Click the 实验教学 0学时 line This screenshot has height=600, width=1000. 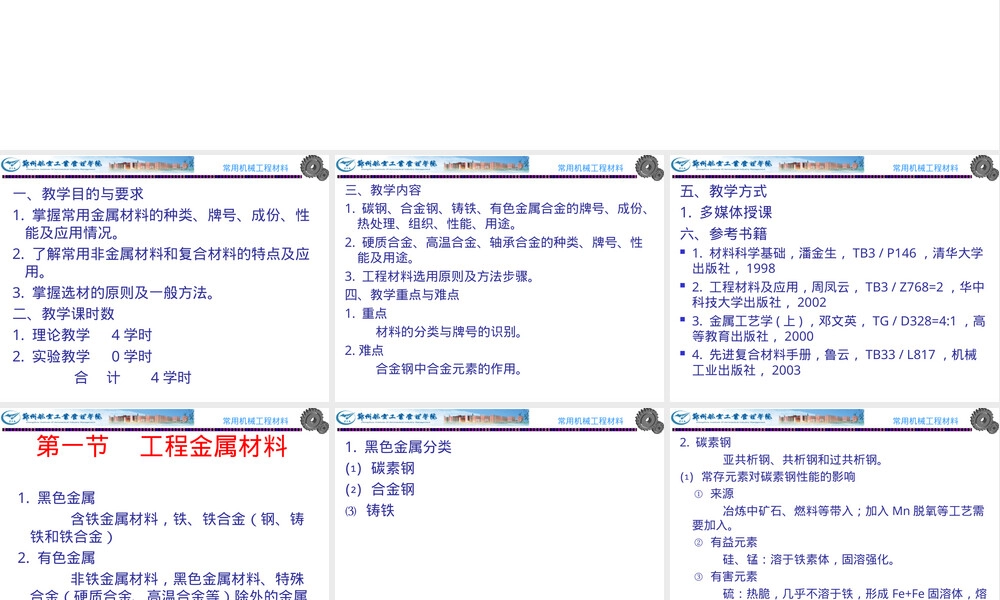pos(82,356)
